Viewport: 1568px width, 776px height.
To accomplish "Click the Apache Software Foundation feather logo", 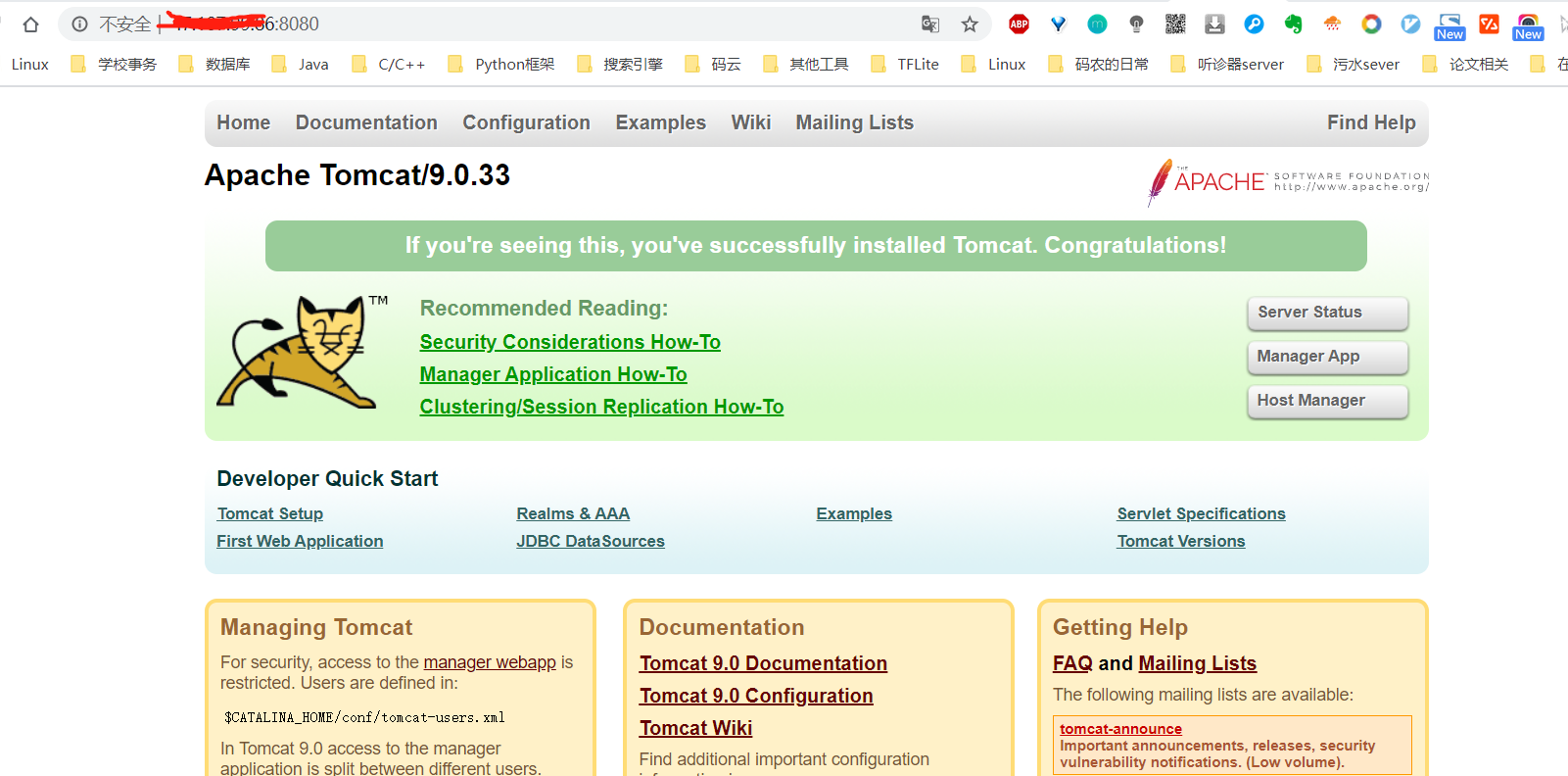I will [x=1287, y=181].
